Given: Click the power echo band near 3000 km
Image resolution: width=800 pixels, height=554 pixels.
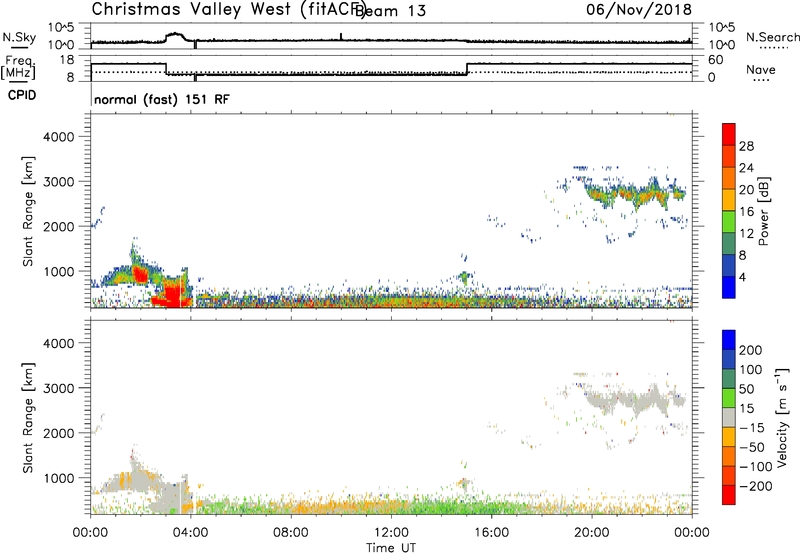Looking at the screenshot, I should pyautogui.click(x=635, y=194).
